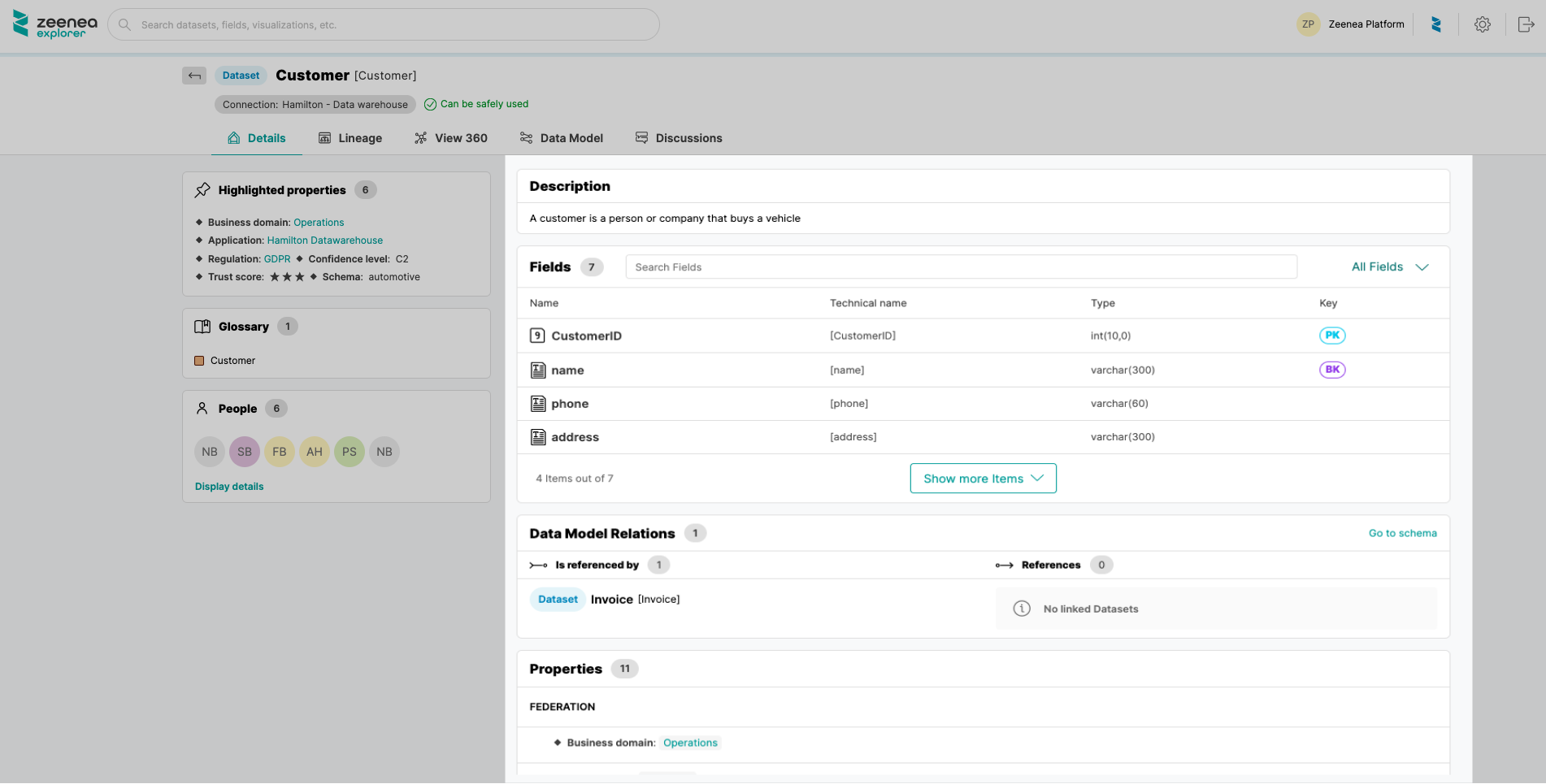Click the Highlighted properties pin icon
Screen dimensions: 1546x784
pos(202,190)
